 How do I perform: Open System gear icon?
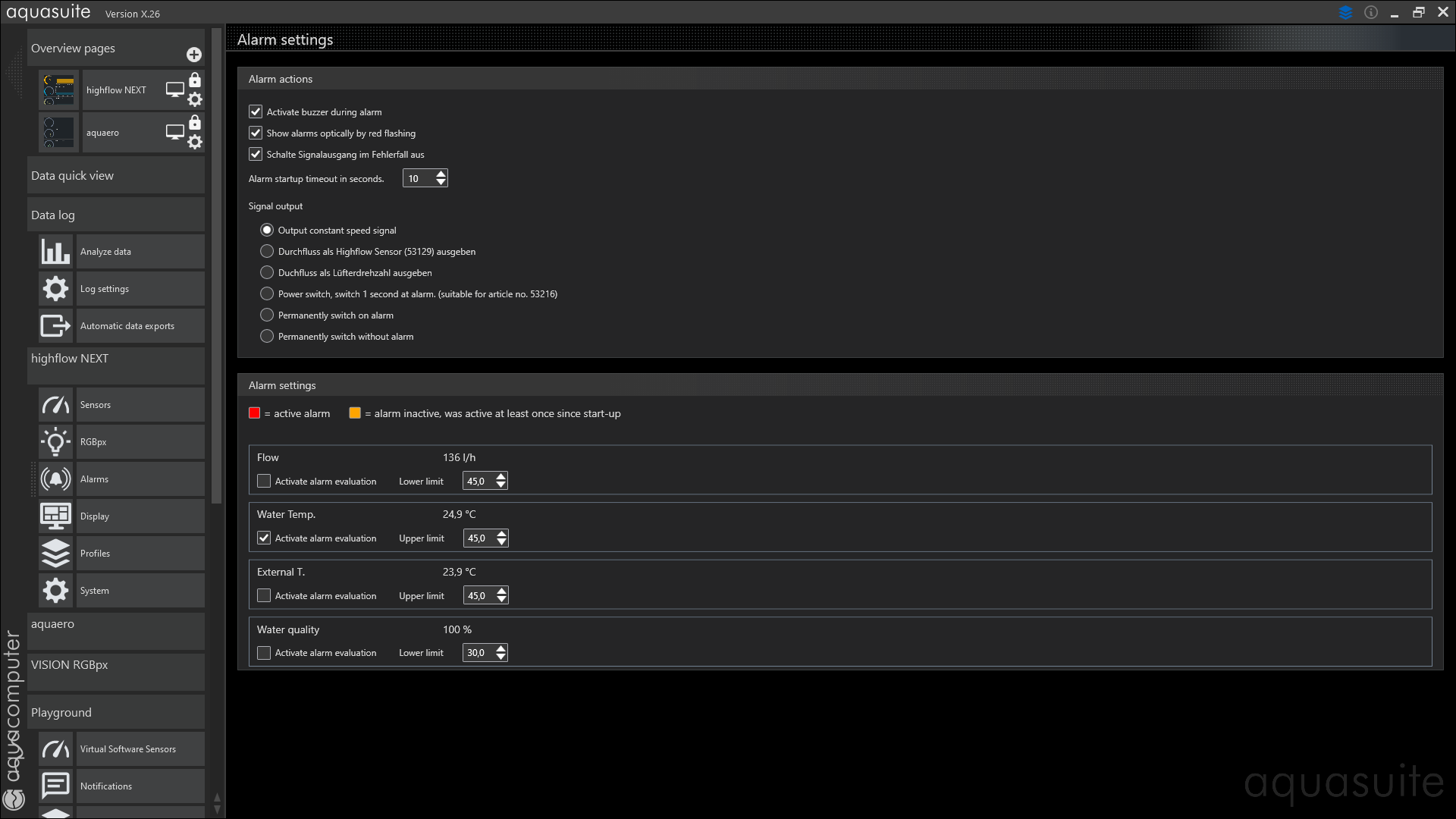(x=55, y=590)
